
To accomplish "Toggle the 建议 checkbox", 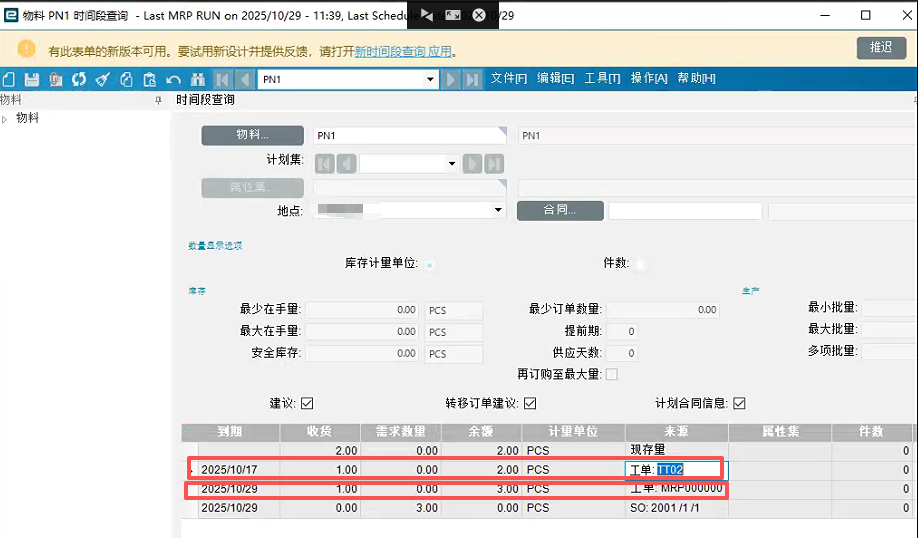I will [x=307, y=403].
